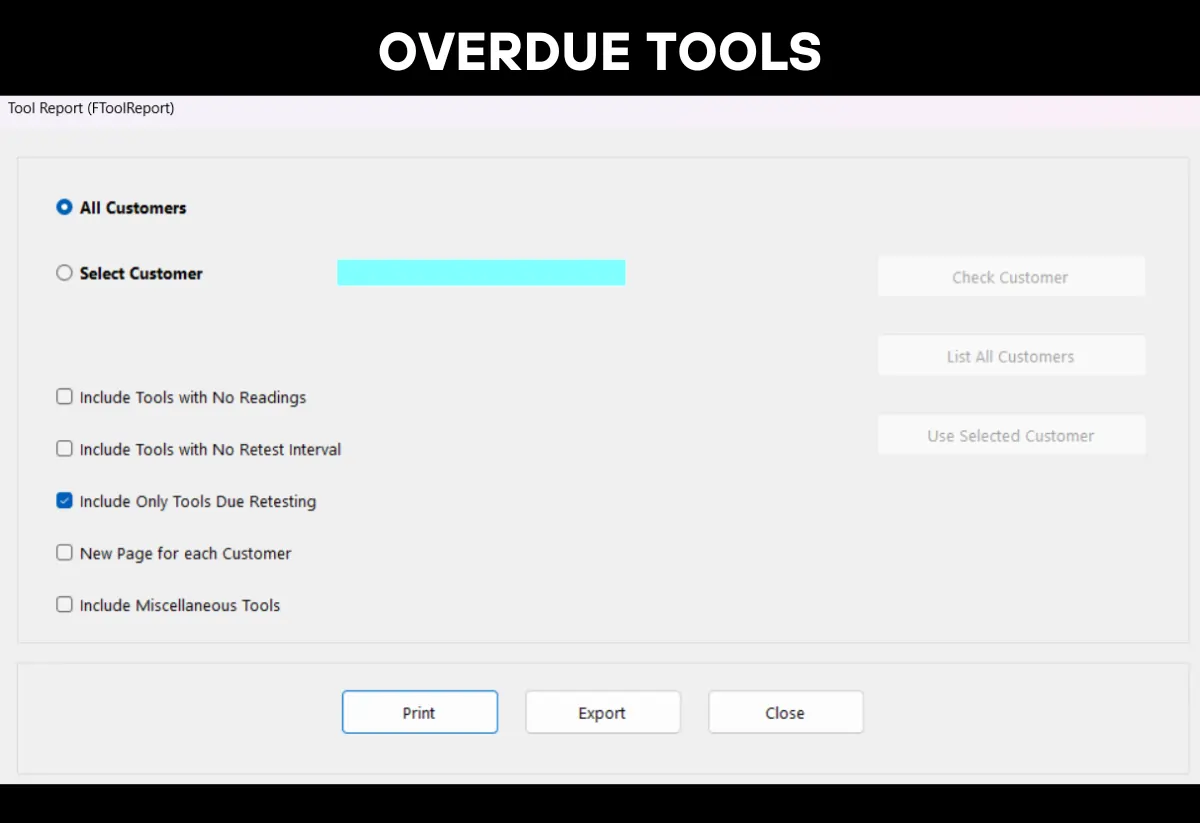Click the Check Customer button
The height and width of the screenshot is (823, 1200).
[1010, 276]
